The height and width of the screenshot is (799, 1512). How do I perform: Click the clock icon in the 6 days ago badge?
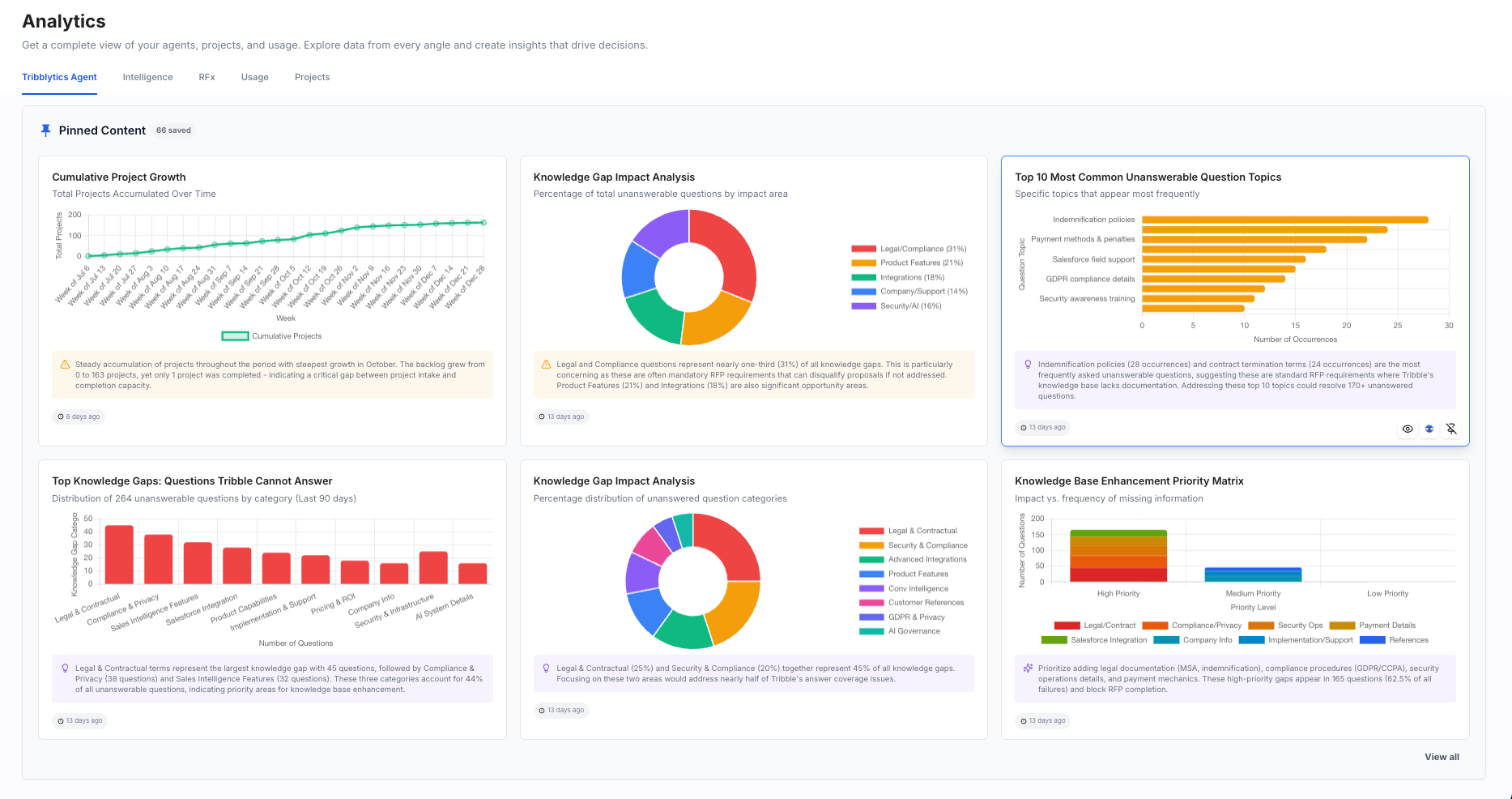point(62,417)
